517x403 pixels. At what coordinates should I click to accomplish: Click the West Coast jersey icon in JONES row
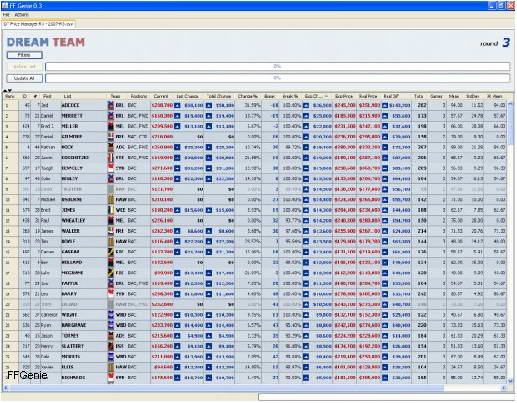pyautogui.click(x=111, y=210)
